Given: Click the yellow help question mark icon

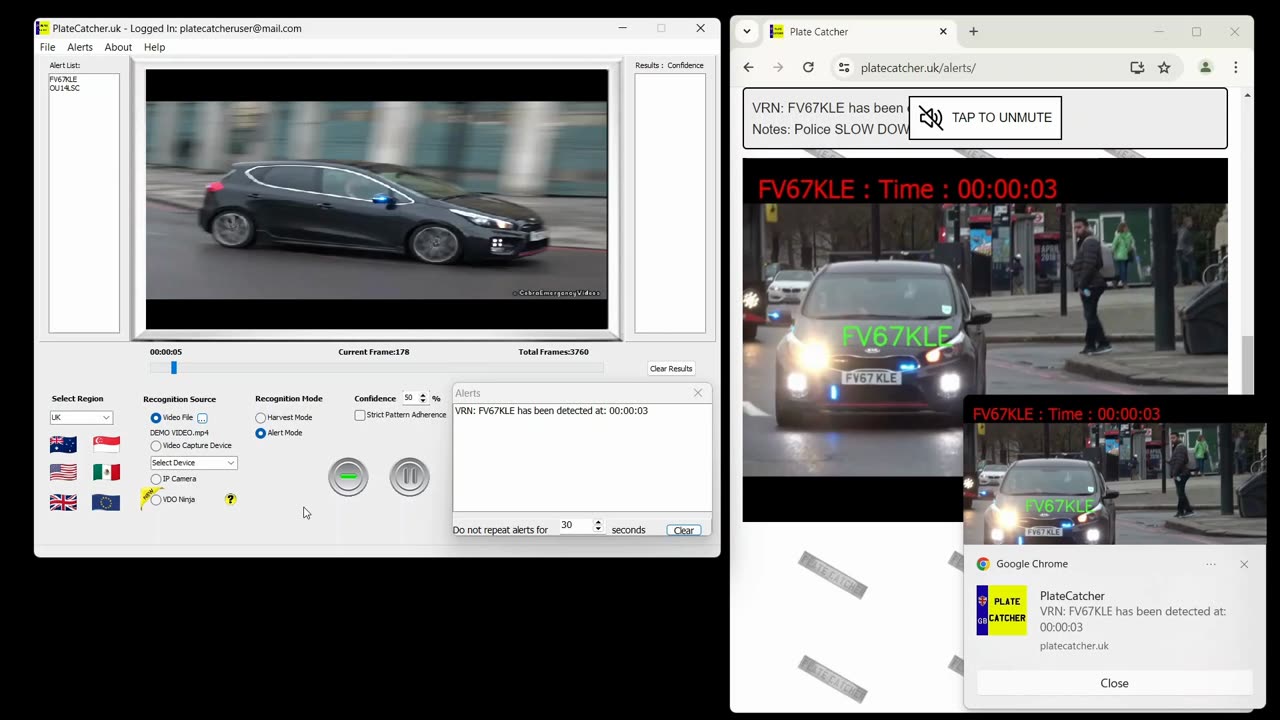Looking at the screenshot, I should pyautogui.click(x=230, y=499).
